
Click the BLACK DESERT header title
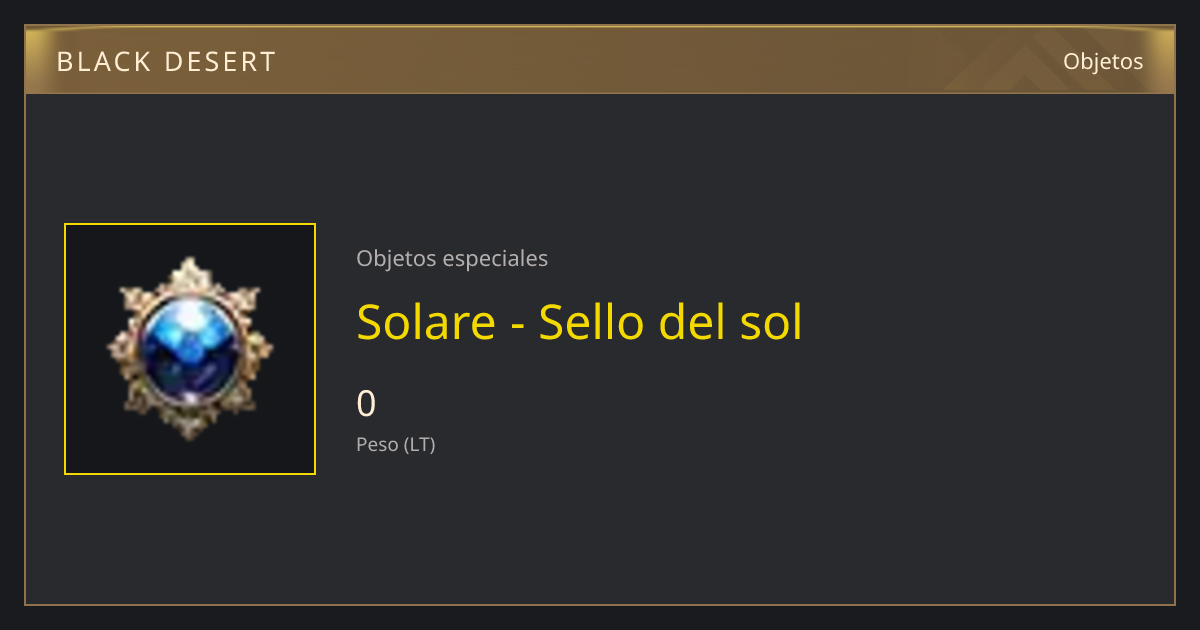point(166,62)
